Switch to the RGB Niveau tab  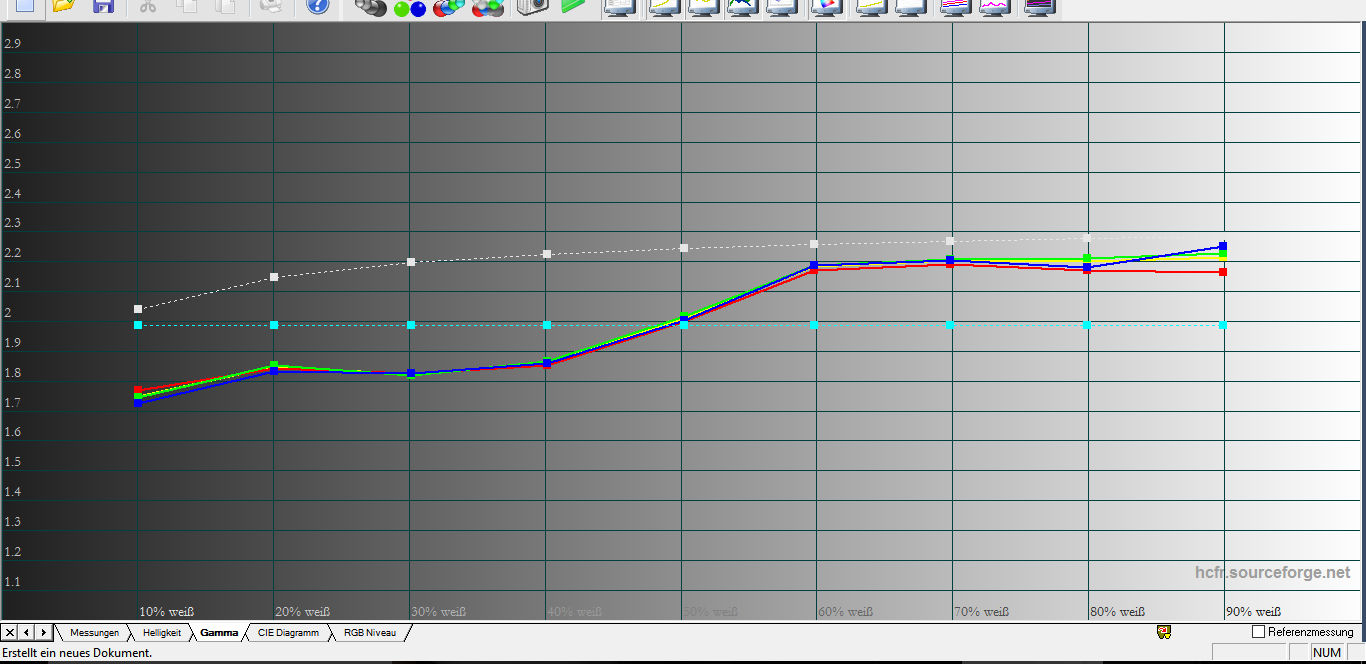369,633
